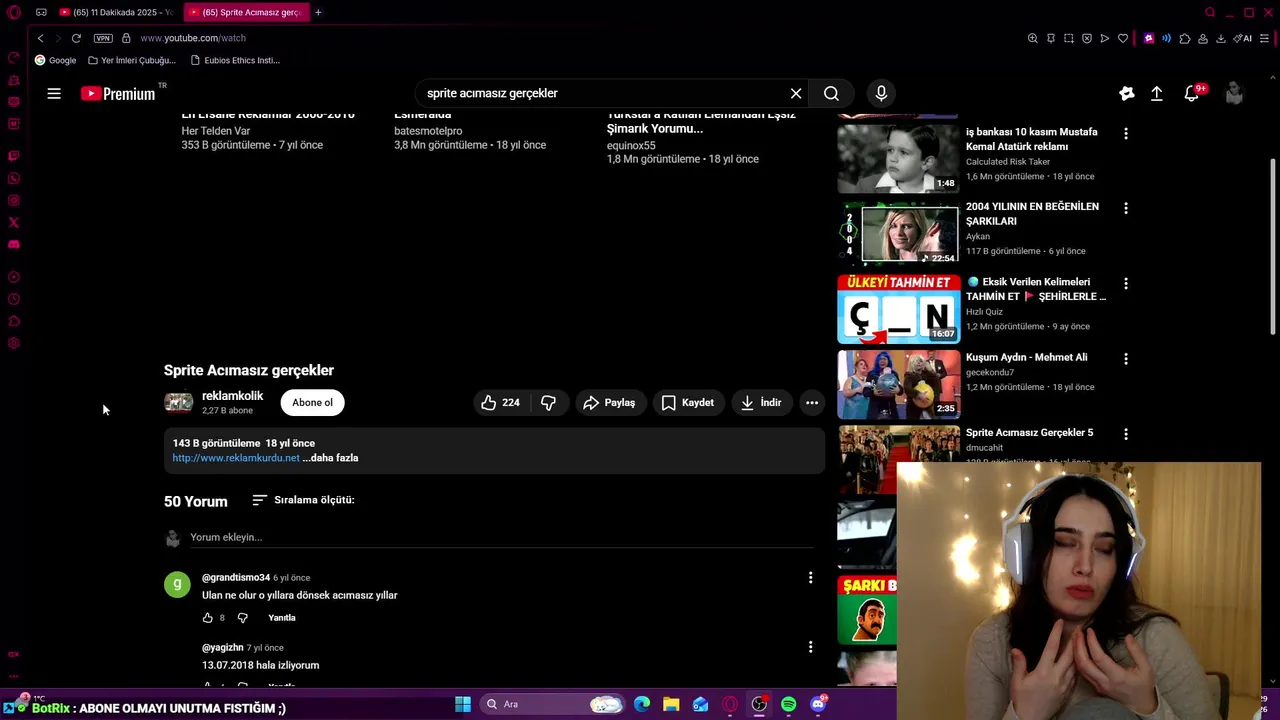Image resolution: width=1280 pixels, height=720 pixels.
Task: Open menu for iş bankası 10 kasım video
Action: [1126, 133]
